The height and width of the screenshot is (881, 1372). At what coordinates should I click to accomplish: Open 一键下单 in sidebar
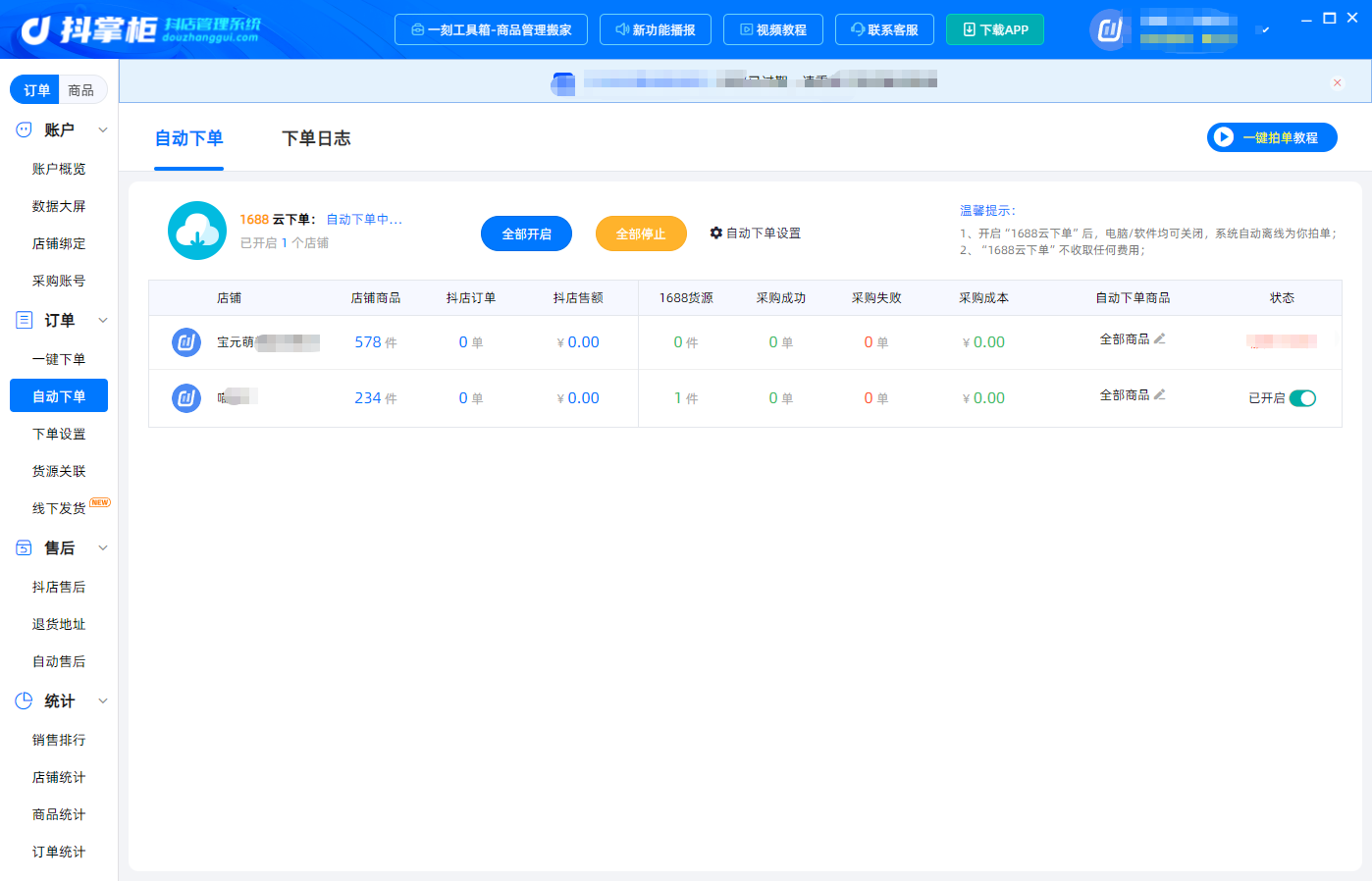pyautogui.click(x=59, y=359)
